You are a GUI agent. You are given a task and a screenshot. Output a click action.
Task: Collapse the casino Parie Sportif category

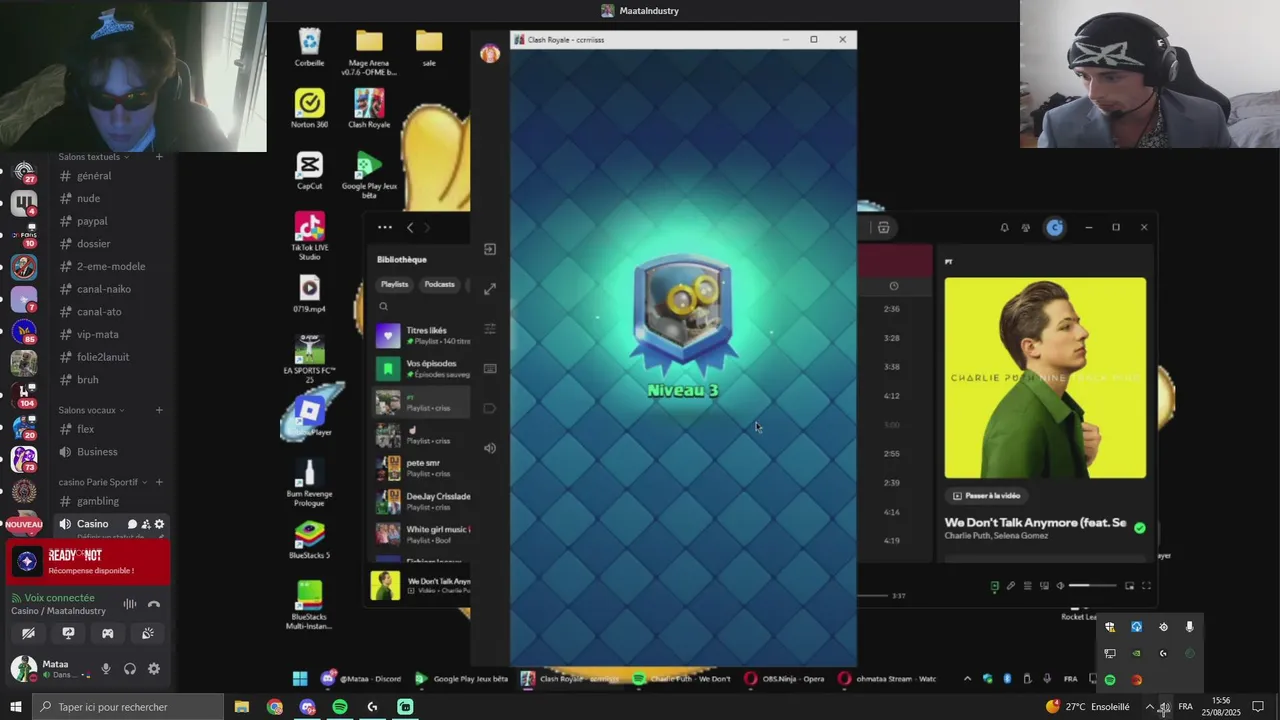[103, 482]
